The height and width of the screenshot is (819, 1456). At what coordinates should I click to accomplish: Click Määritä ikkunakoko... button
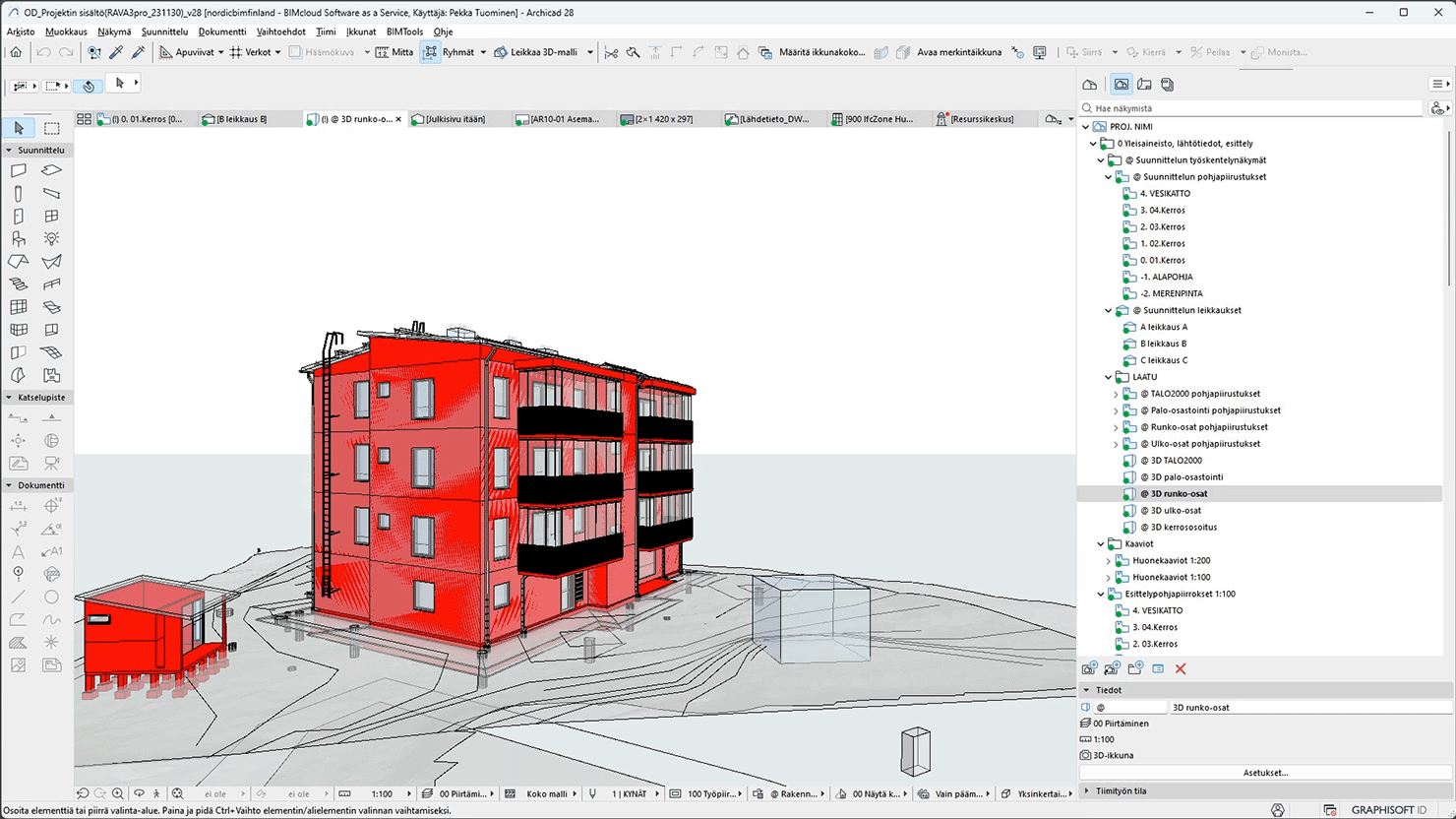(812, 52)
